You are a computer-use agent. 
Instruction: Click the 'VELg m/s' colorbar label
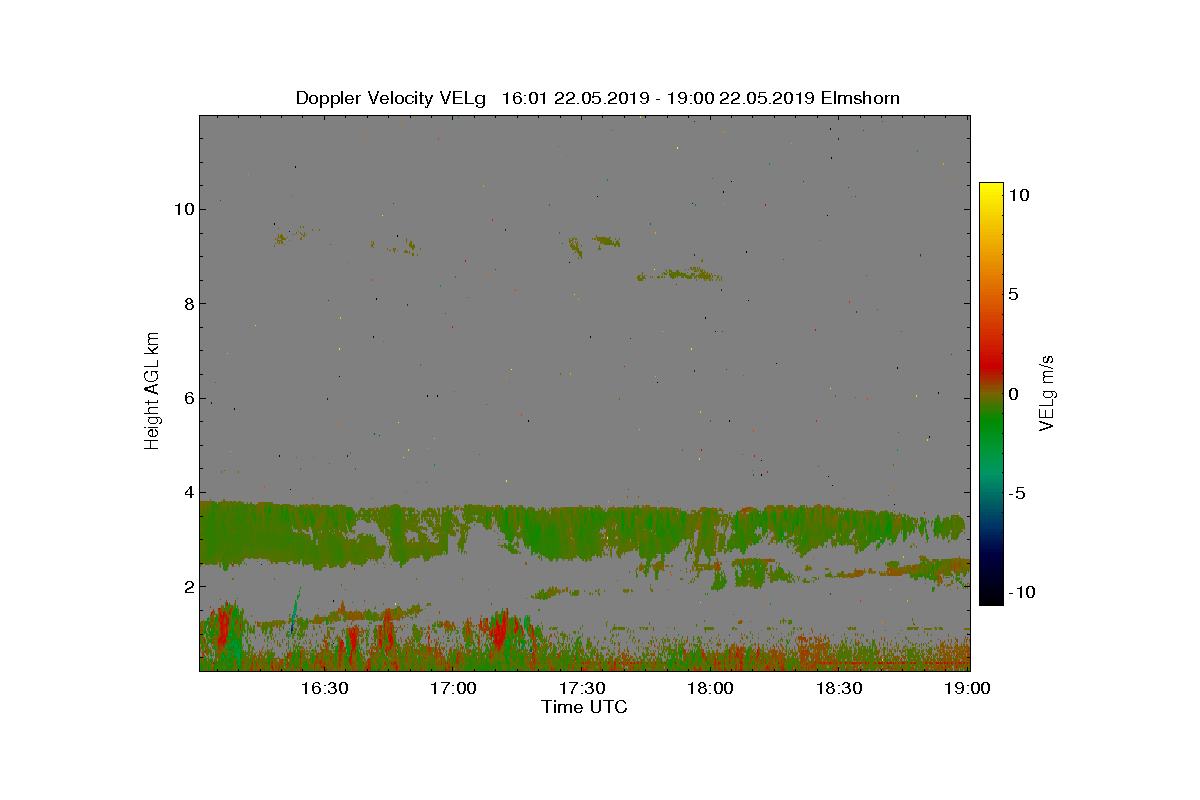[1047, 392]
